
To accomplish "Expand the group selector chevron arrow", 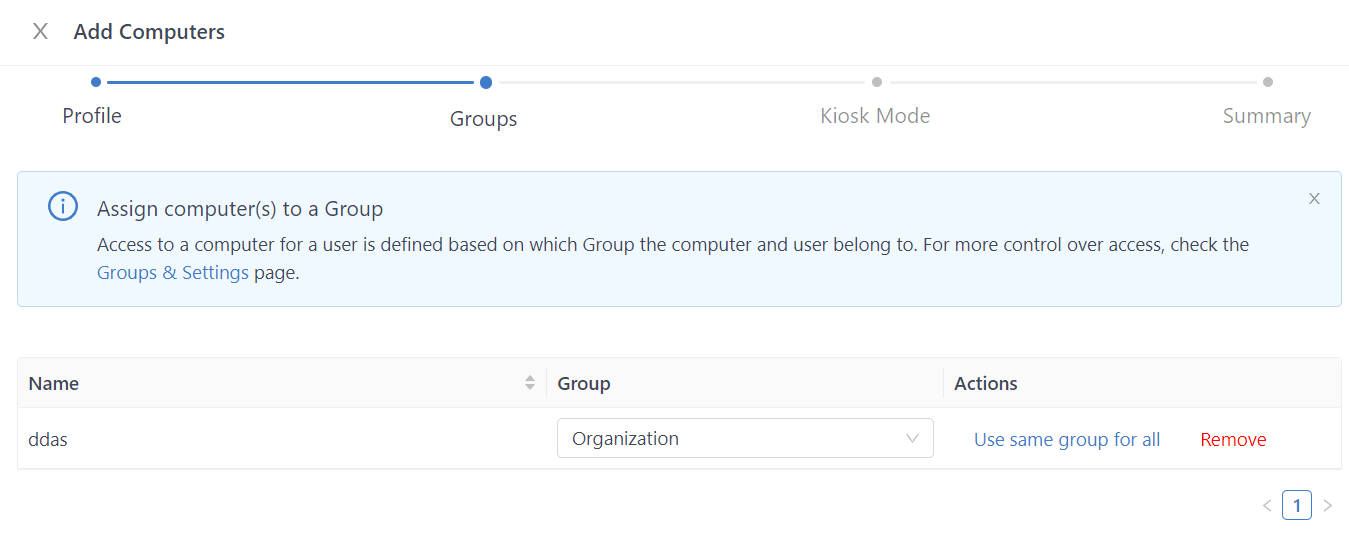I will 912,439.
